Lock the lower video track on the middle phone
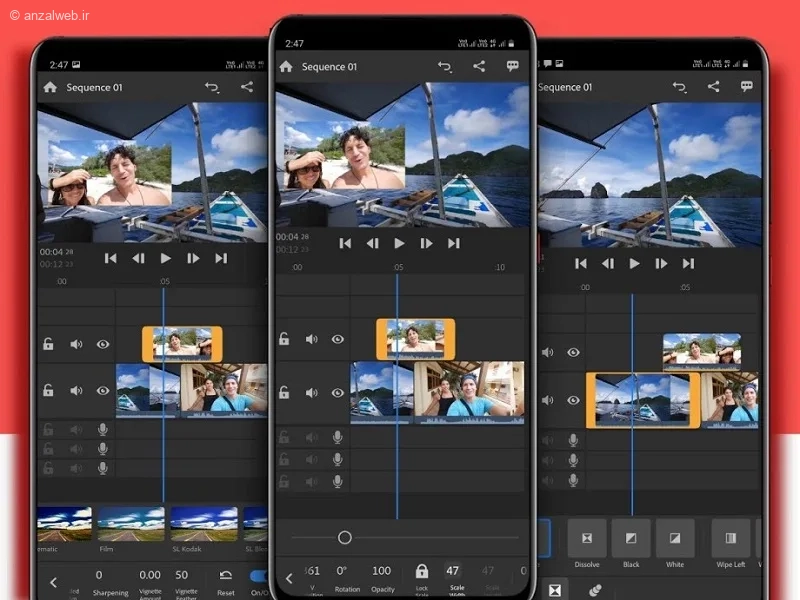Image resolution: width=800 pixels, height=600 pixels. (284, 392)
